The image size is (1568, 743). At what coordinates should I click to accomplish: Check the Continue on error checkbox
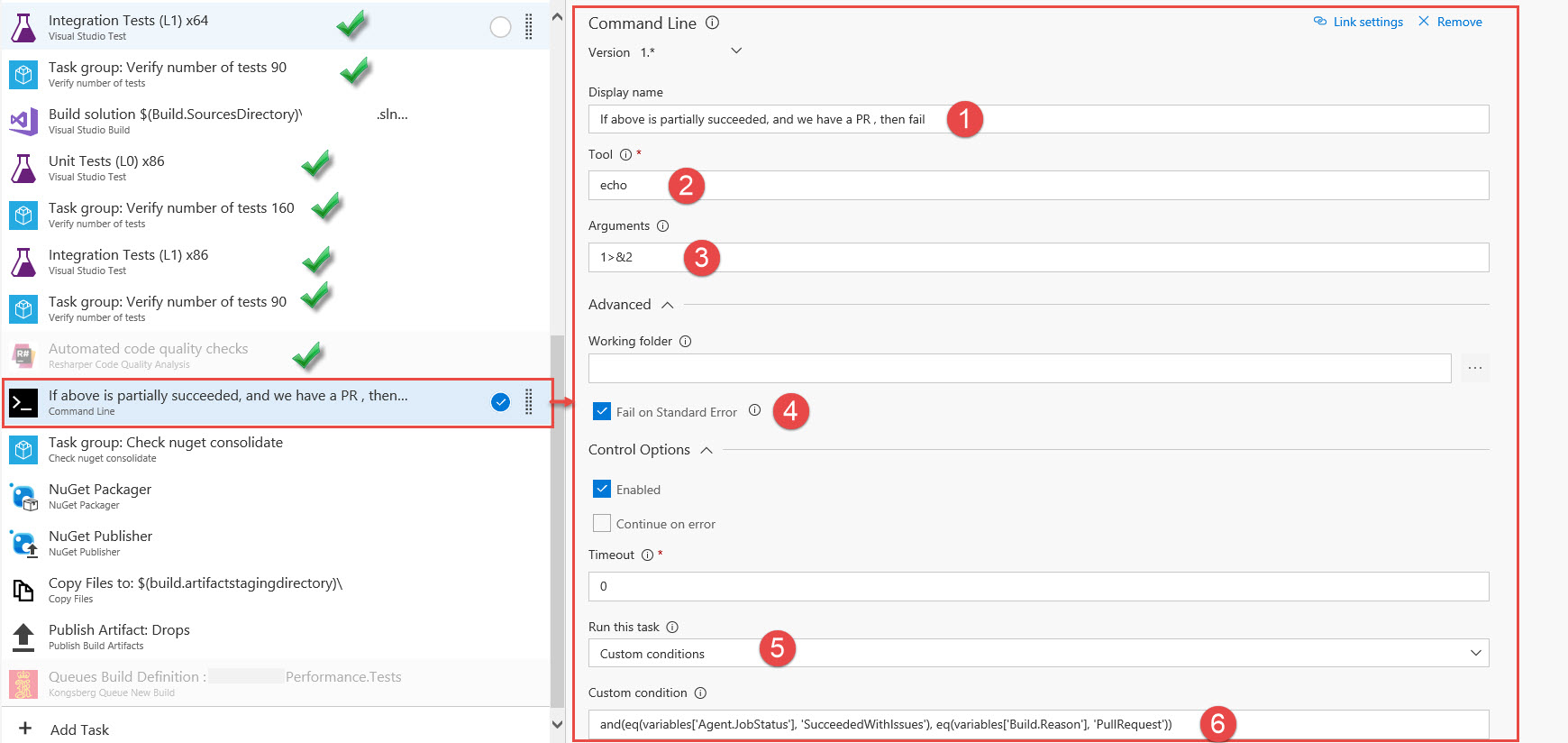602,524
